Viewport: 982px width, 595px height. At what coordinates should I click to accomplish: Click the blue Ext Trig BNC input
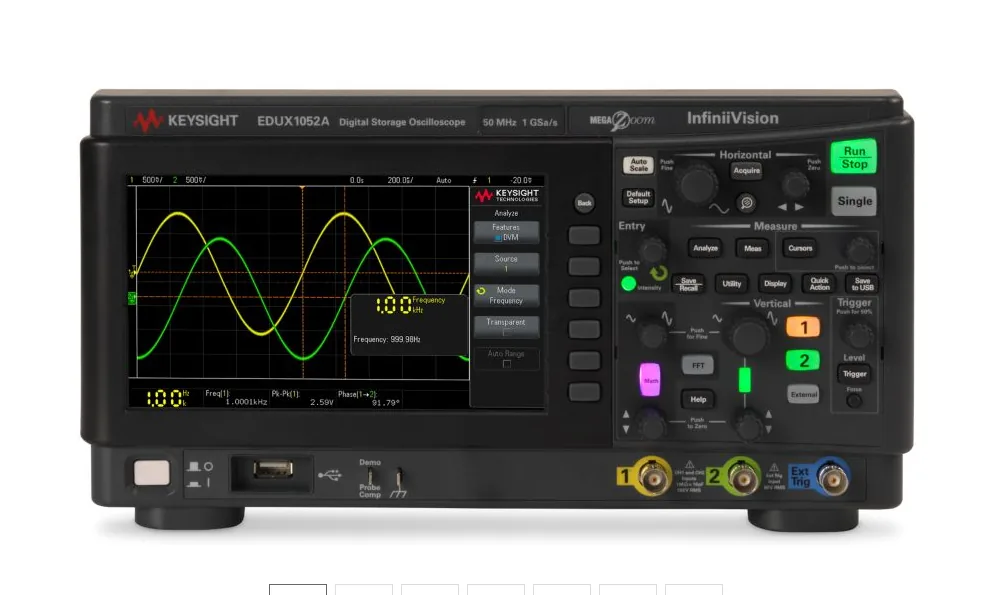[833, 477]
